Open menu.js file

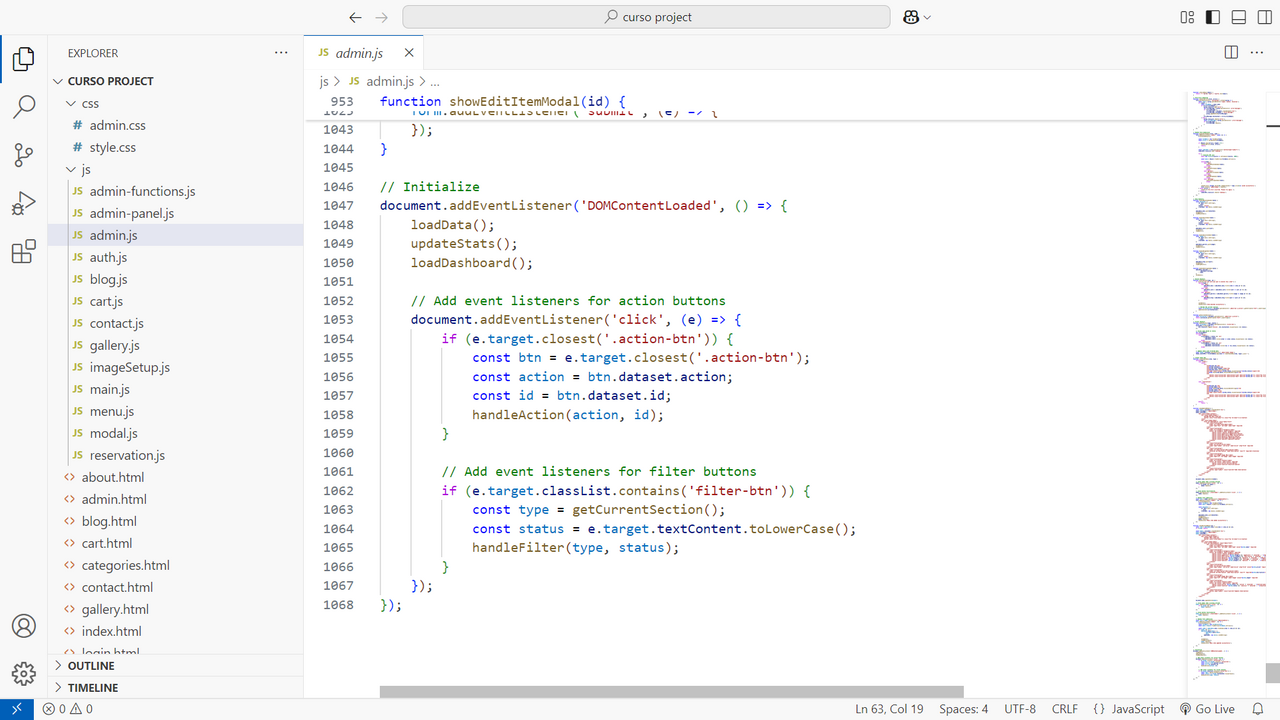click(176, 411)
